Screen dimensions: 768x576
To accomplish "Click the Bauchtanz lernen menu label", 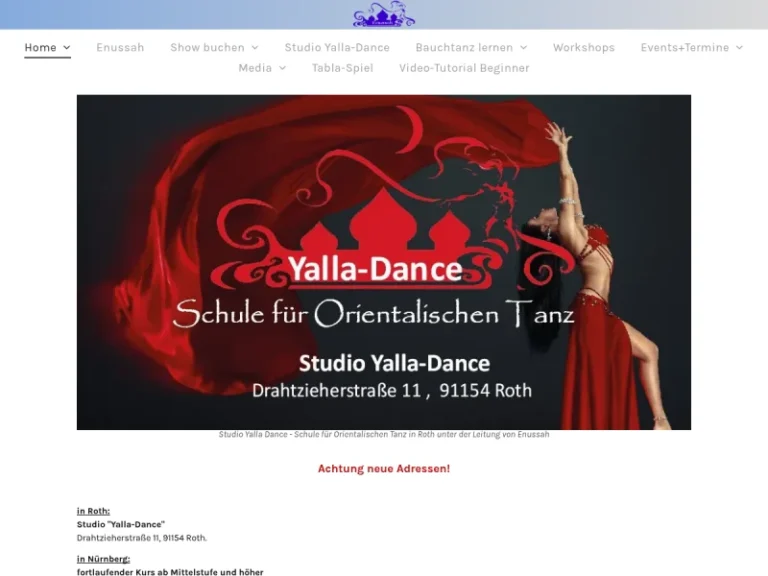I will pyautogui.click(x=464, y=48).
